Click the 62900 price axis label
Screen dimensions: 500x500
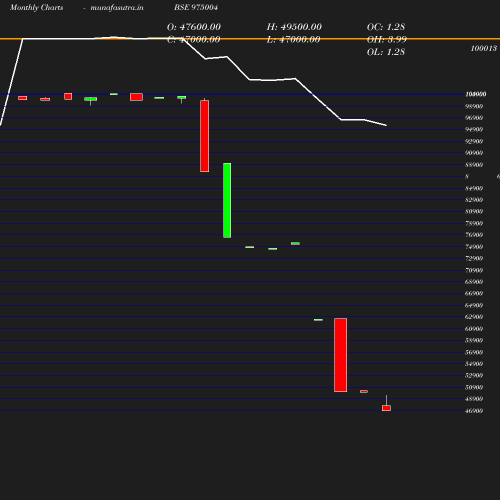(474, 317)
